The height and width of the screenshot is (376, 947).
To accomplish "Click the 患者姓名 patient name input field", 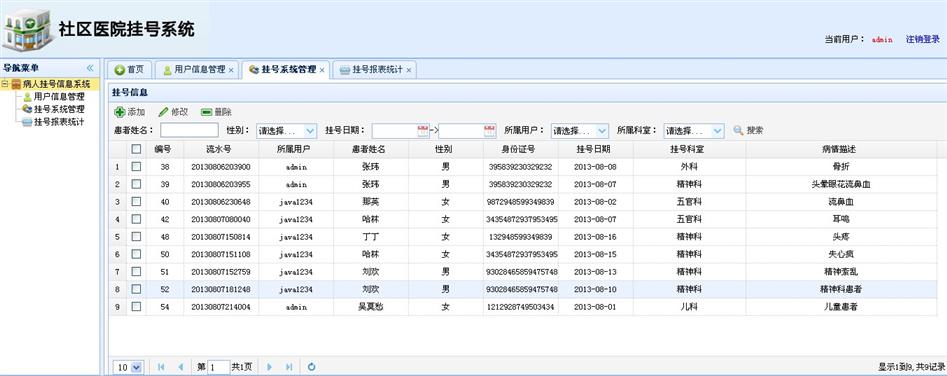I will click(x=189, y=130).
